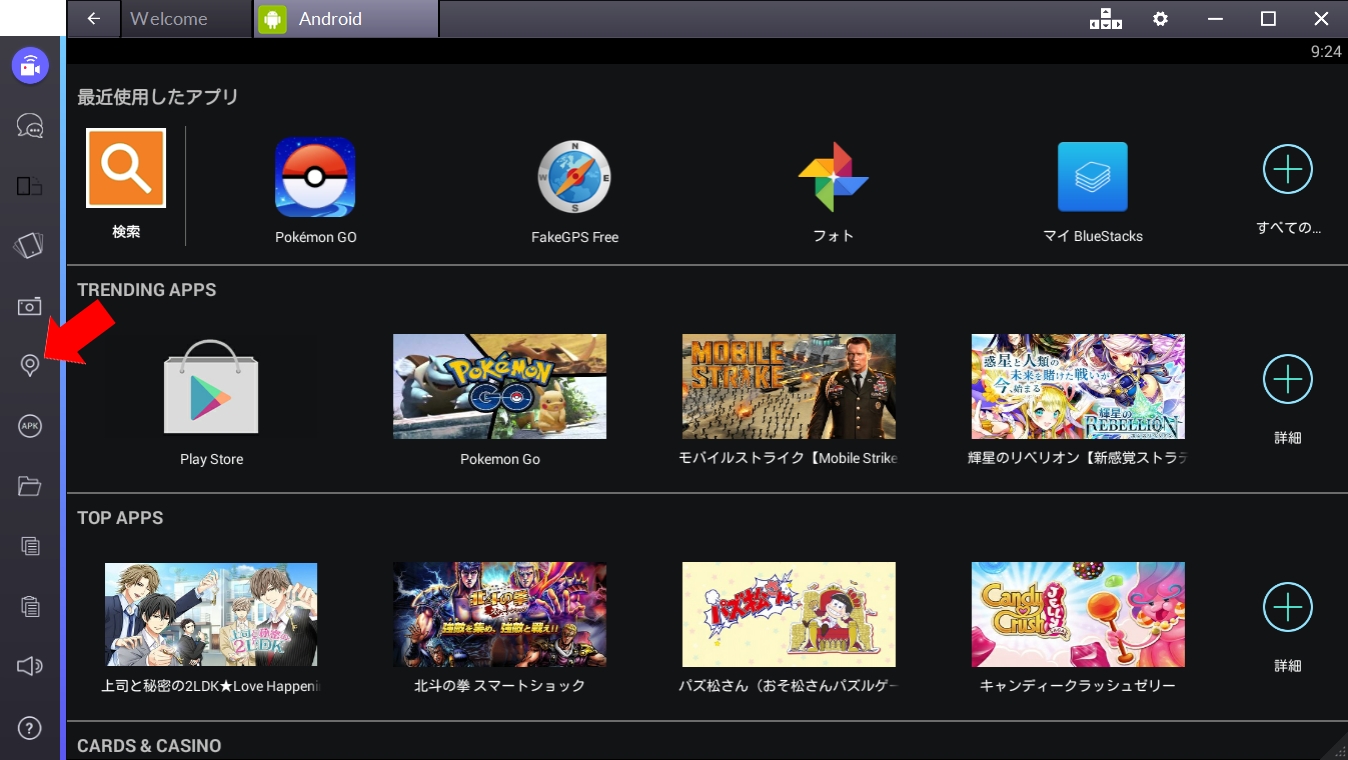Select the Android tab
The height and width of the screenshot is (760, 1348).
(x=346, y=19)
